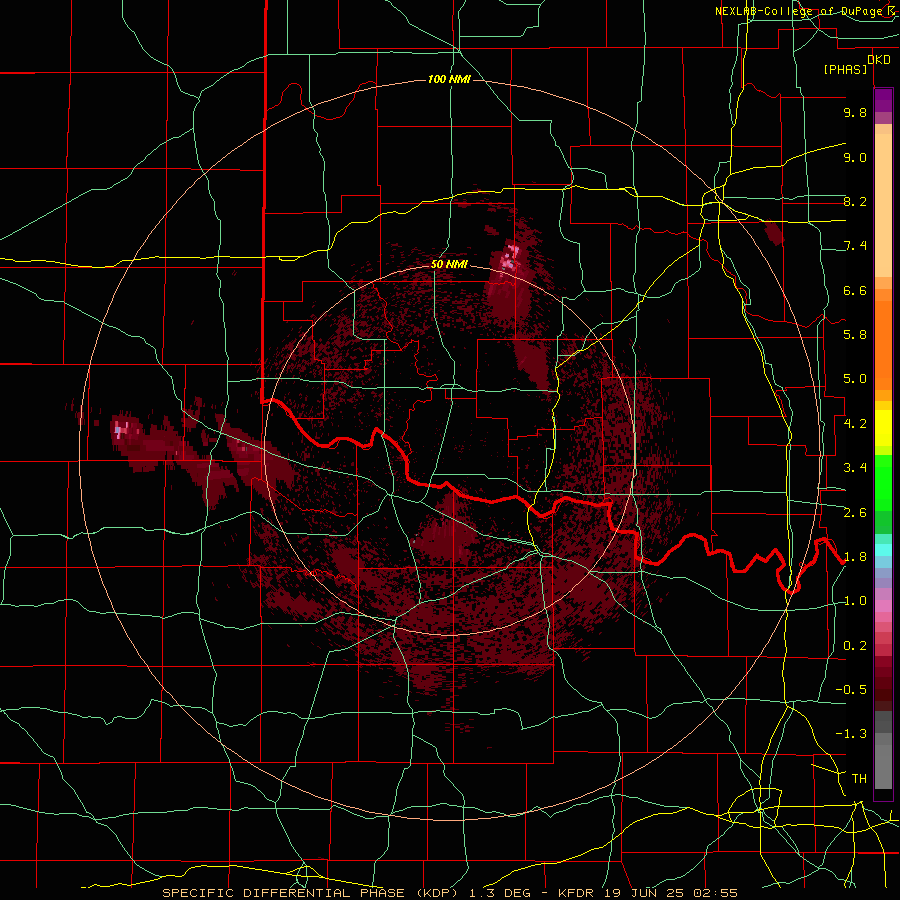Pick the cyan segment of the color bar
The height and width of the screenshot is (900, 900).
[883, 549]
